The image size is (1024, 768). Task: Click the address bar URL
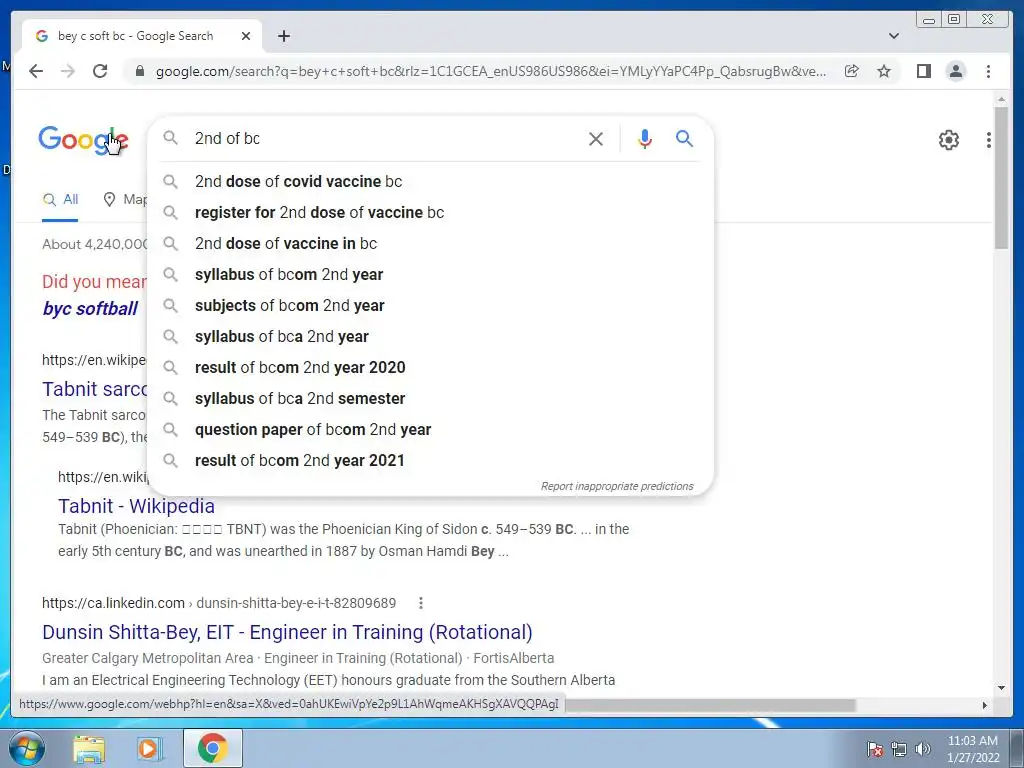pos(491,71)
